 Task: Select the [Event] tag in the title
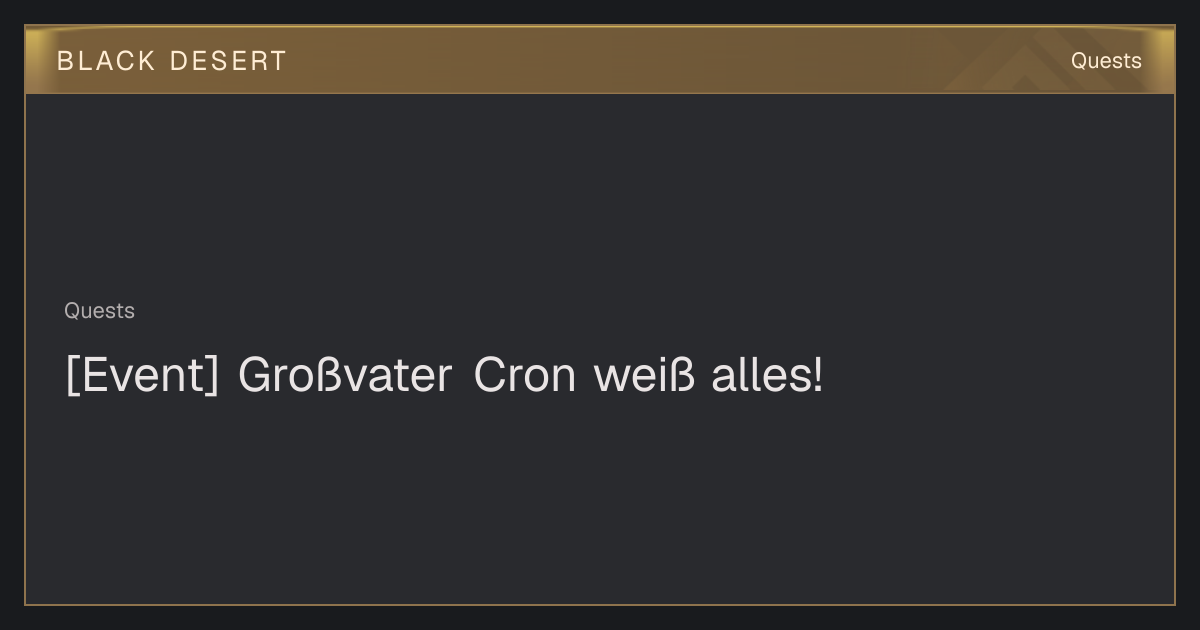142,376
